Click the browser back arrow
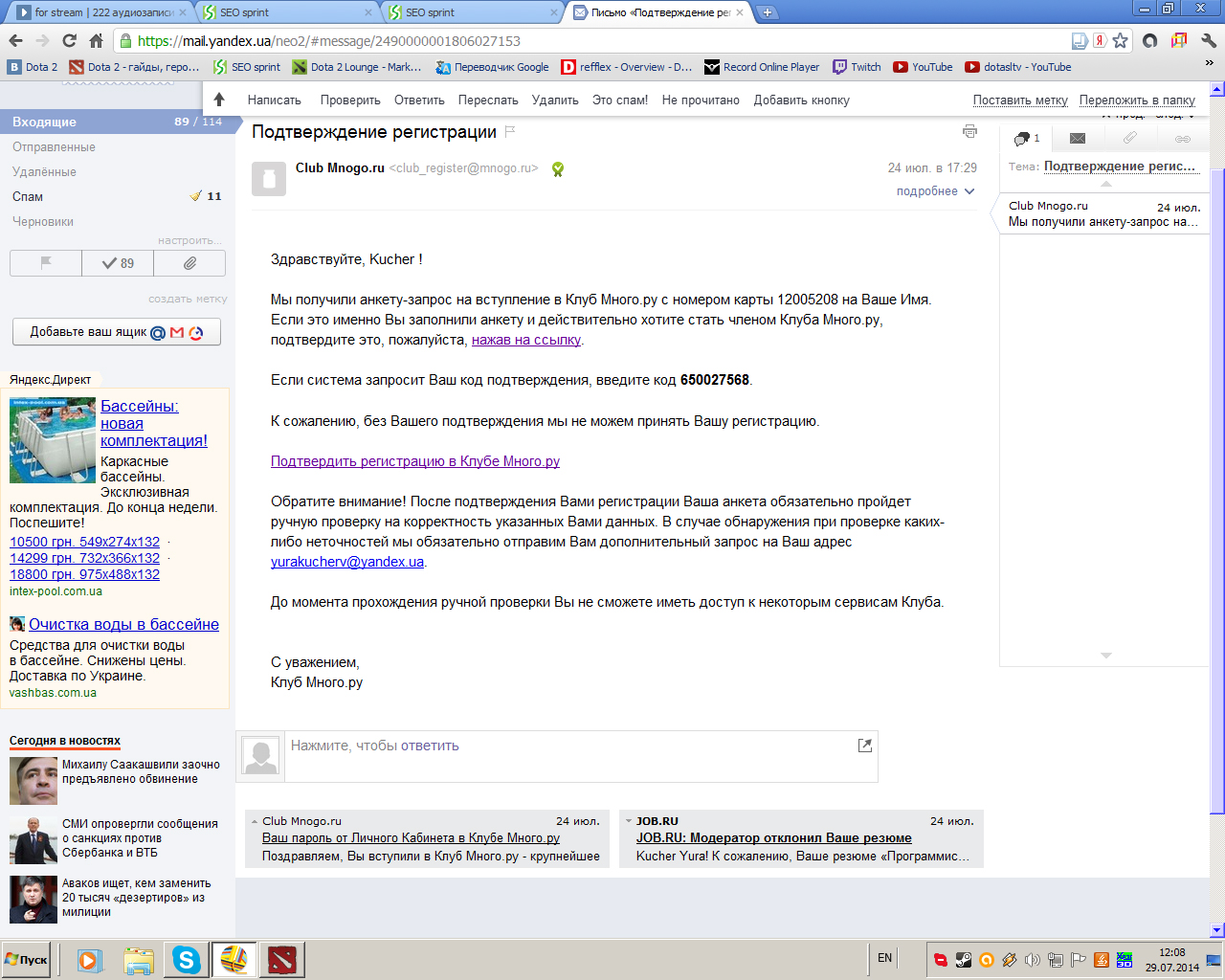The width and height of the screenshot is (1225, 980). point(15,40)
